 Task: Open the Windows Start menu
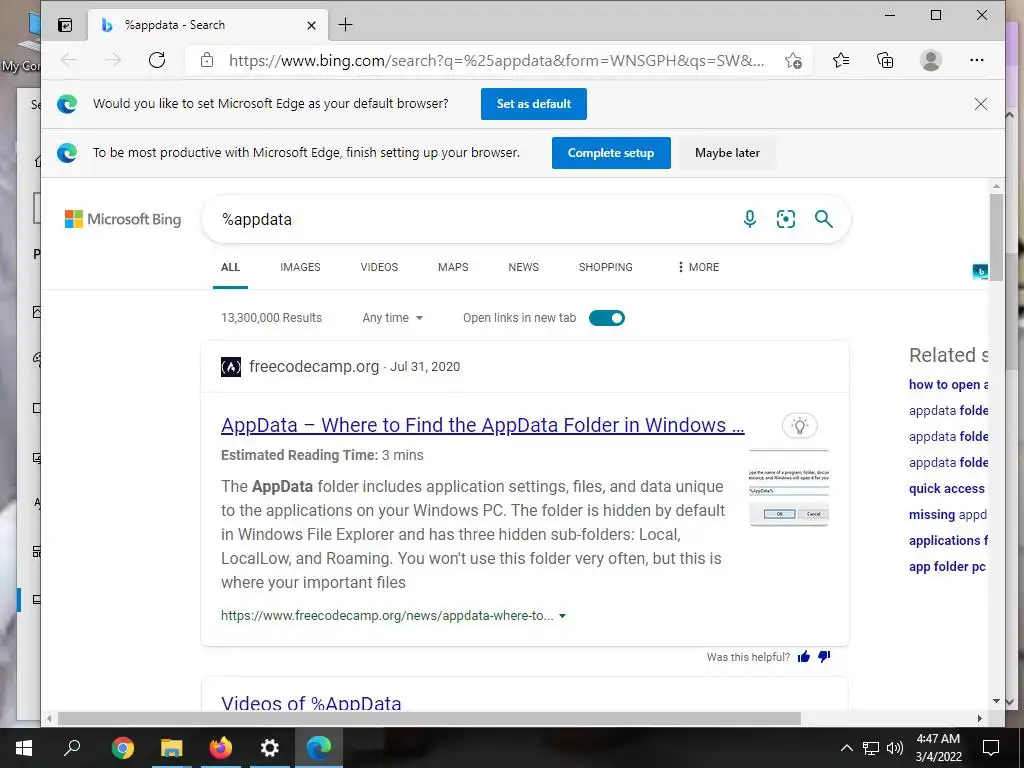click(x=24, y=748)
